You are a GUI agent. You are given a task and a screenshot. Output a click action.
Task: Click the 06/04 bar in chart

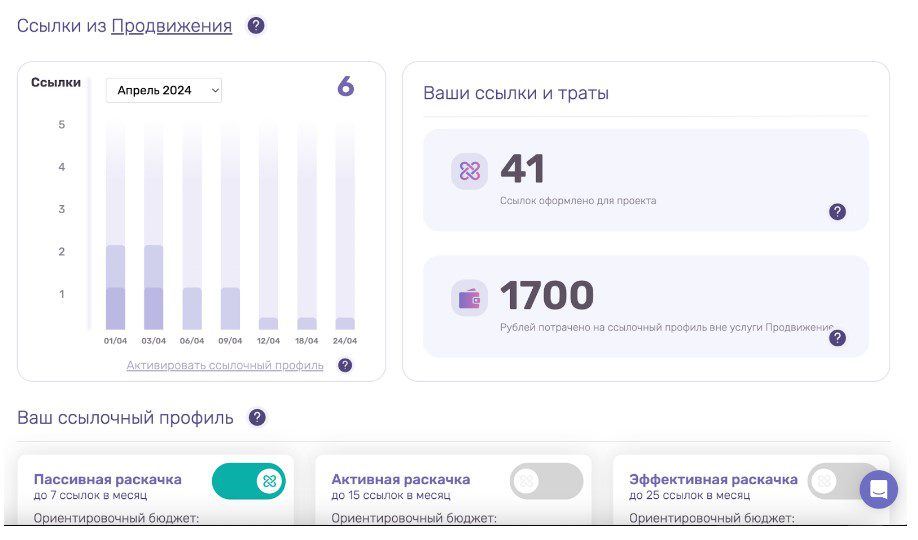192,308
